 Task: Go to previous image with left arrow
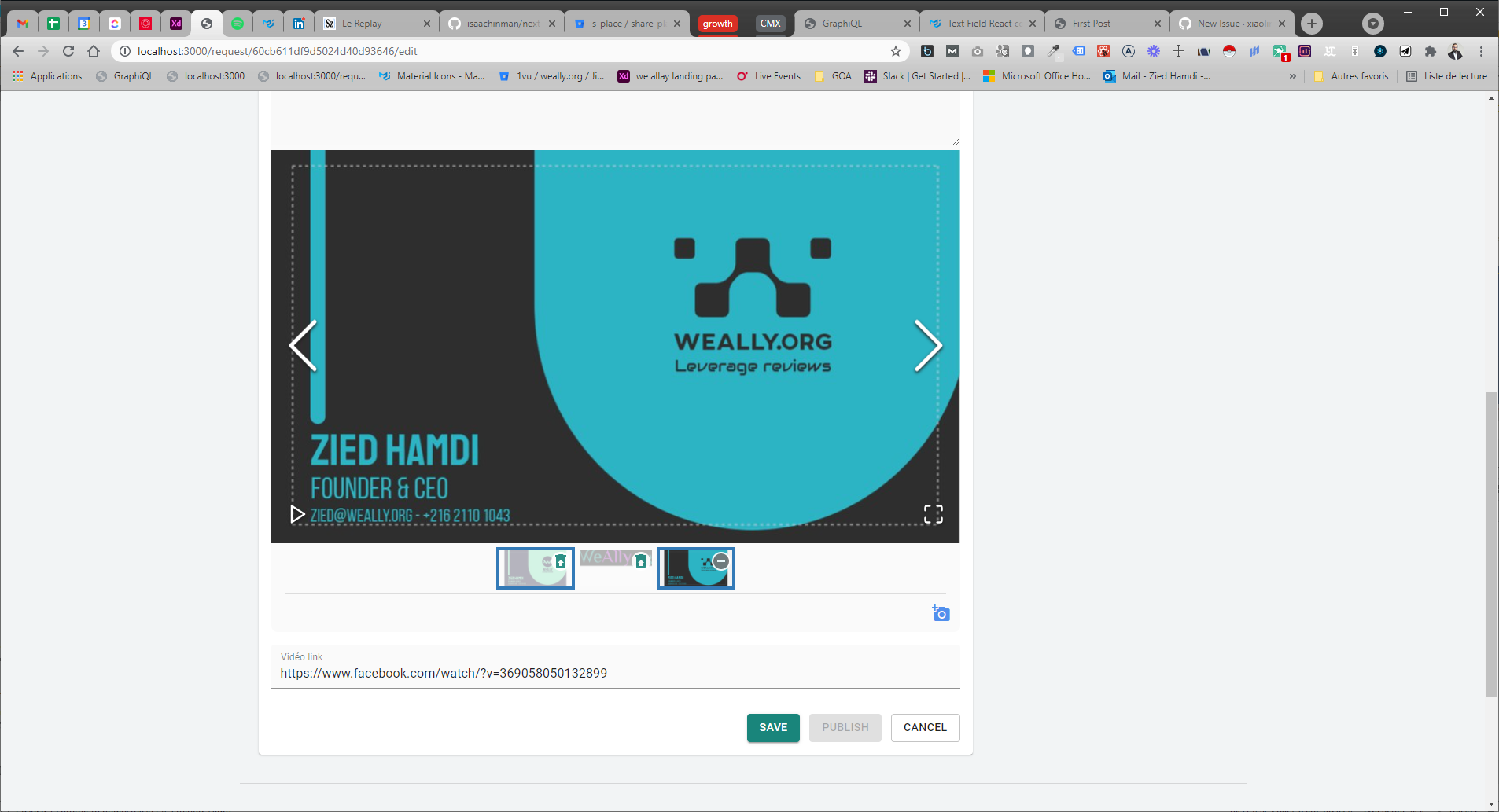click(x=303, y=346)
